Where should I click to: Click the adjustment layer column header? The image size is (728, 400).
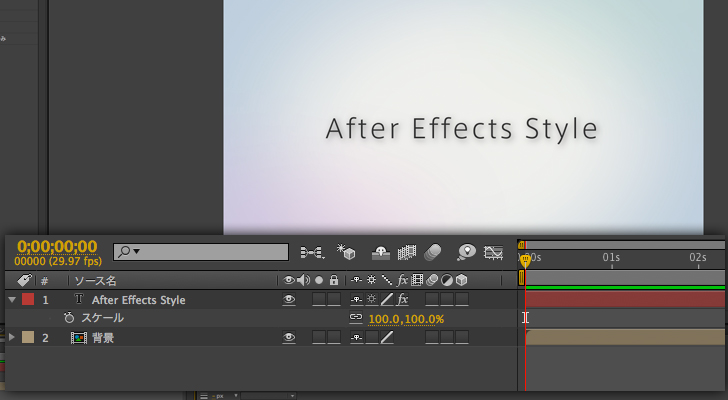[x=447, y=280]
